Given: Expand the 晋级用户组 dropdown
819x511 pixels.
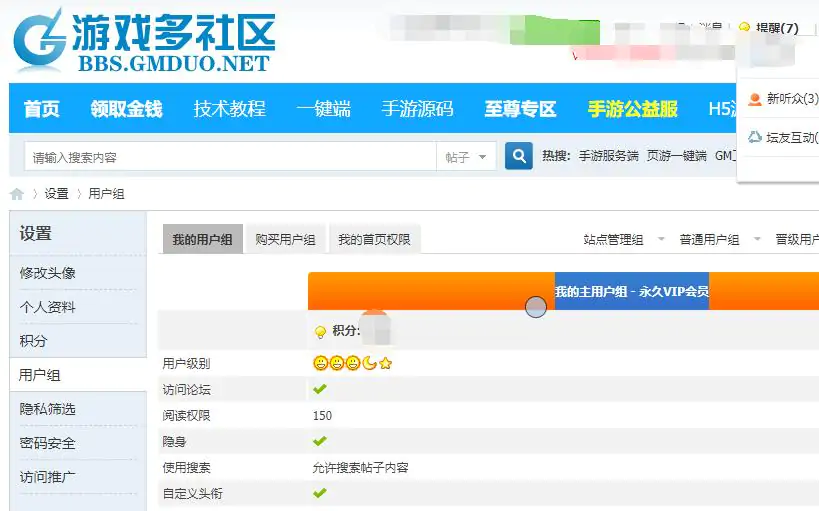Looking at the screenshot, I should (x=797, y=239).
